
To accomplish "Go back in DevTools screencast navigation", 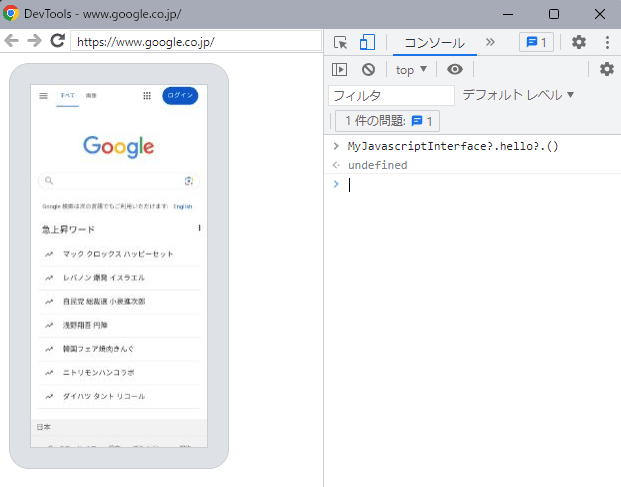I will click(x=11, y=41).
